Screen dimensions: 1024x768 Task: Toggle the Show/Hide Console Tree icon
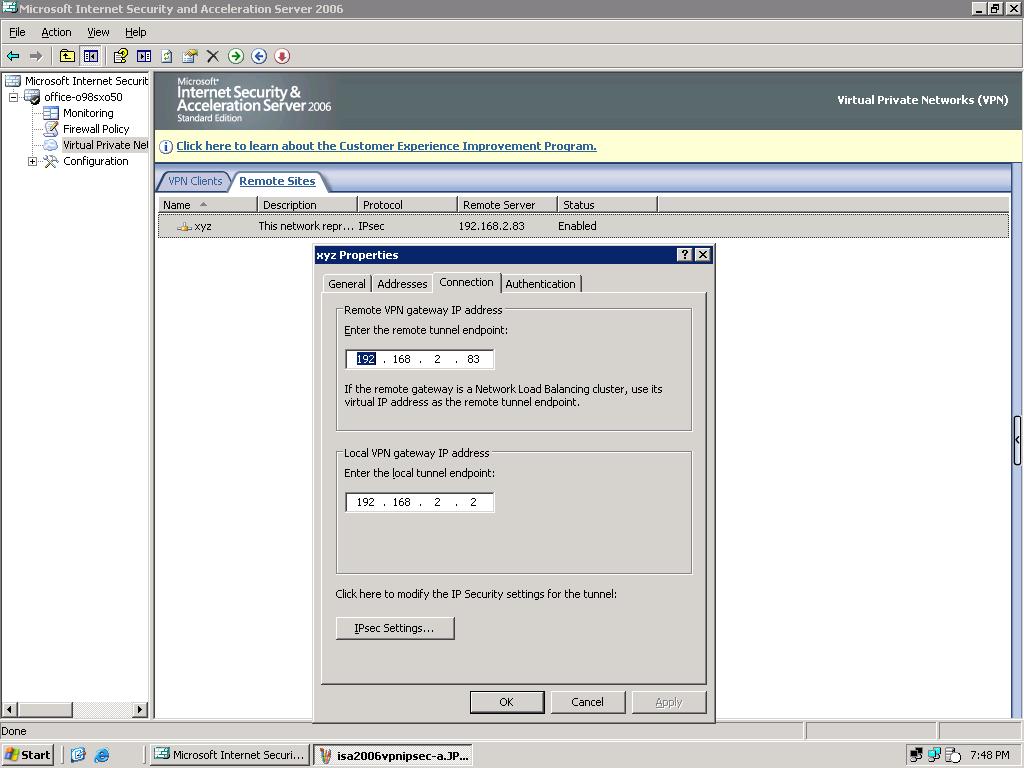pyautogui.click(x=91, y=56)
